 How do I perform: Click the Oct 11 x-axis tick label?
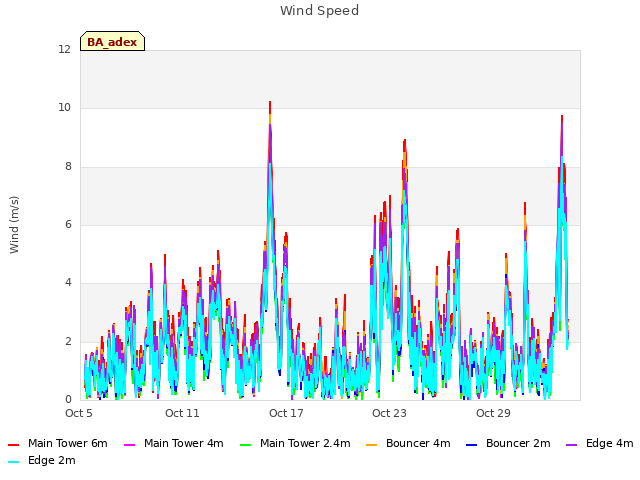tap(182, 413)
